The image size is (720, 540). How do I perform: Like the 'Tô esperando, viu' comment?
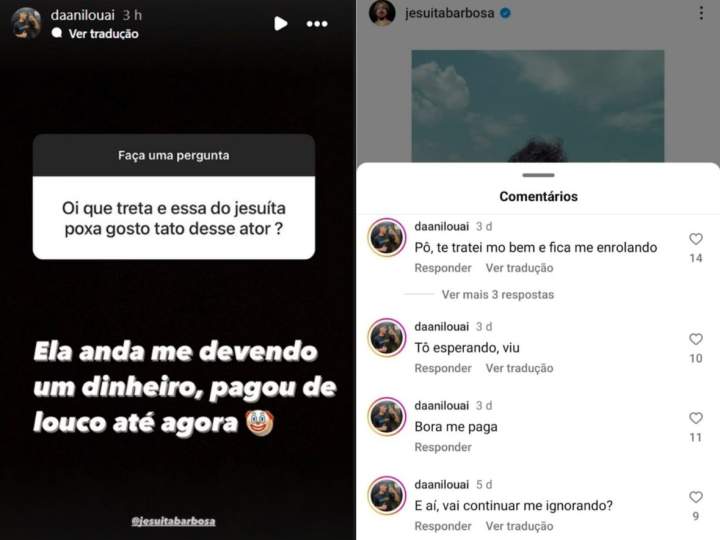696,339
